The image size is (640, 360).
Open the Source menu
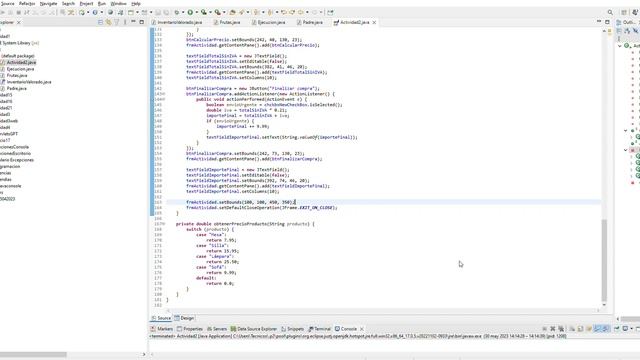(7, 4)
